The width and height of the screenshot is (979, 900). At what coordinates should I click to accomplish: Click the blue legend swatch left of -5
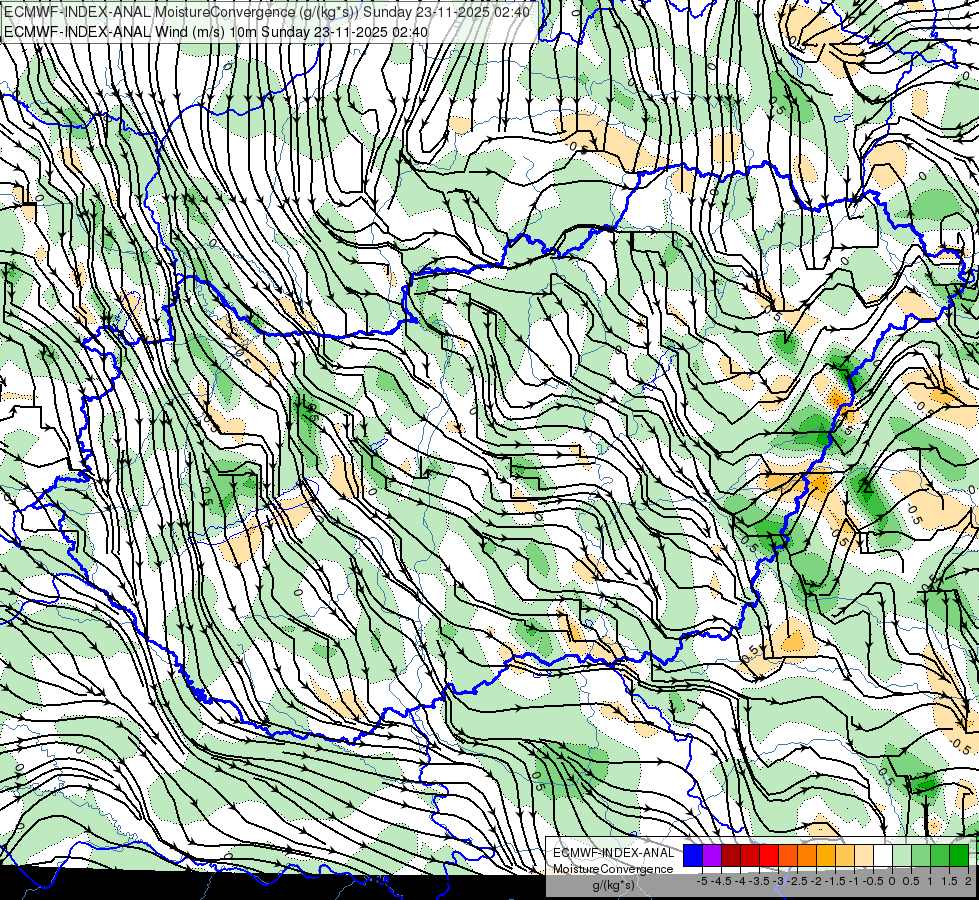point(693,856)
